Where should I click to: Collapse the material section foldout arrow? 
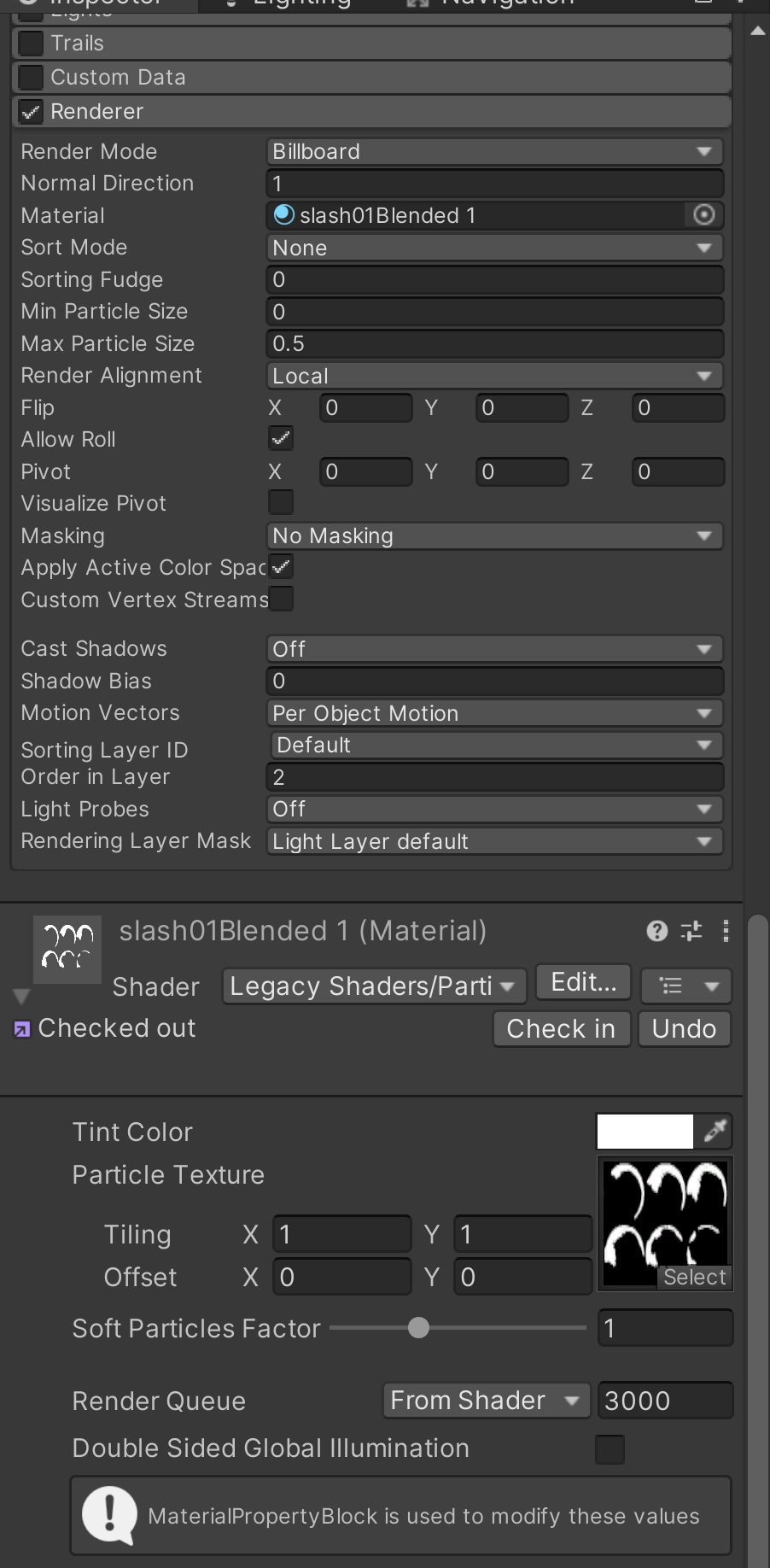pyautogui.click(x=21, y=996)
